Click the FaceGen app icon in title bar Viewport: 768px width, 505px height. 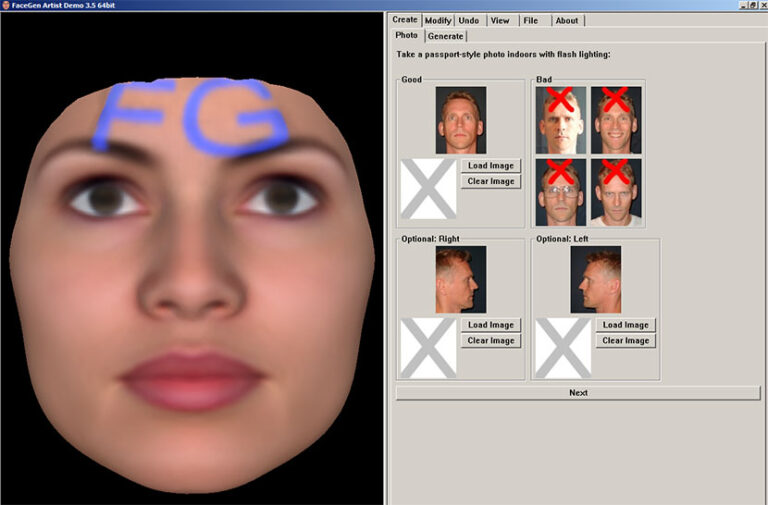point(5,5)
